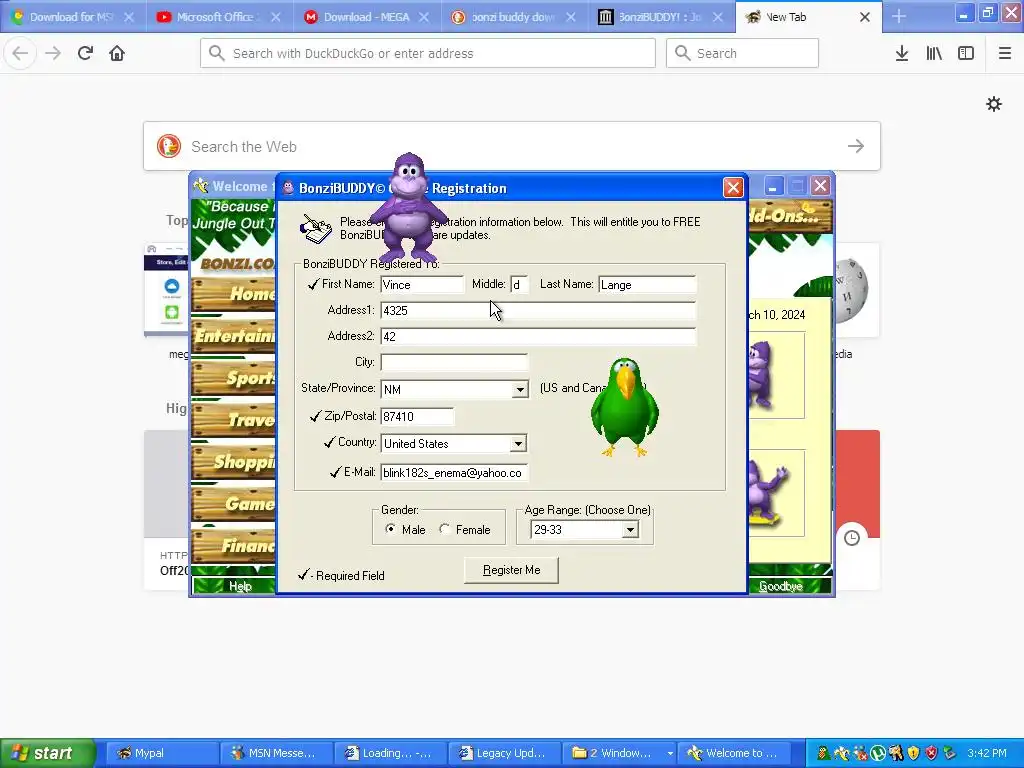The width and height of the screenshot is (1024, 768).
Task: Switch to BonziBUDDY archive tab
Action: (x=660, y=17)
